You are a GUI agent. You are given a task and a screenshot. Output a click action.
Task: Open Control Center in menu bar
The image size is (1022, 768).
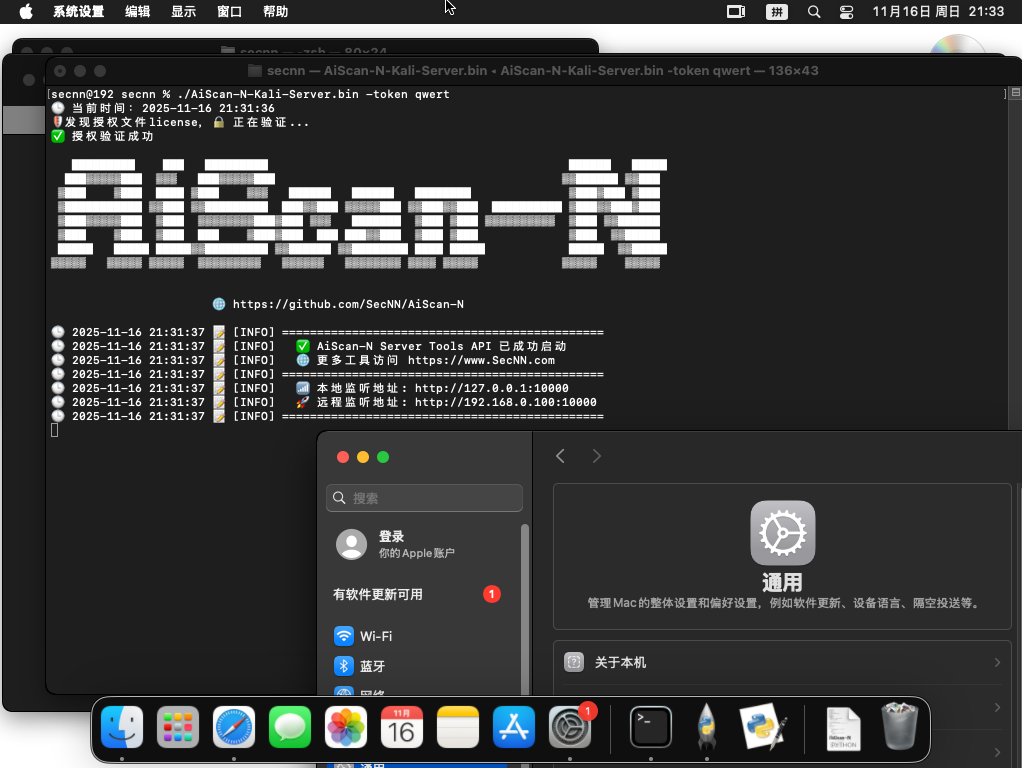[847, 12]
